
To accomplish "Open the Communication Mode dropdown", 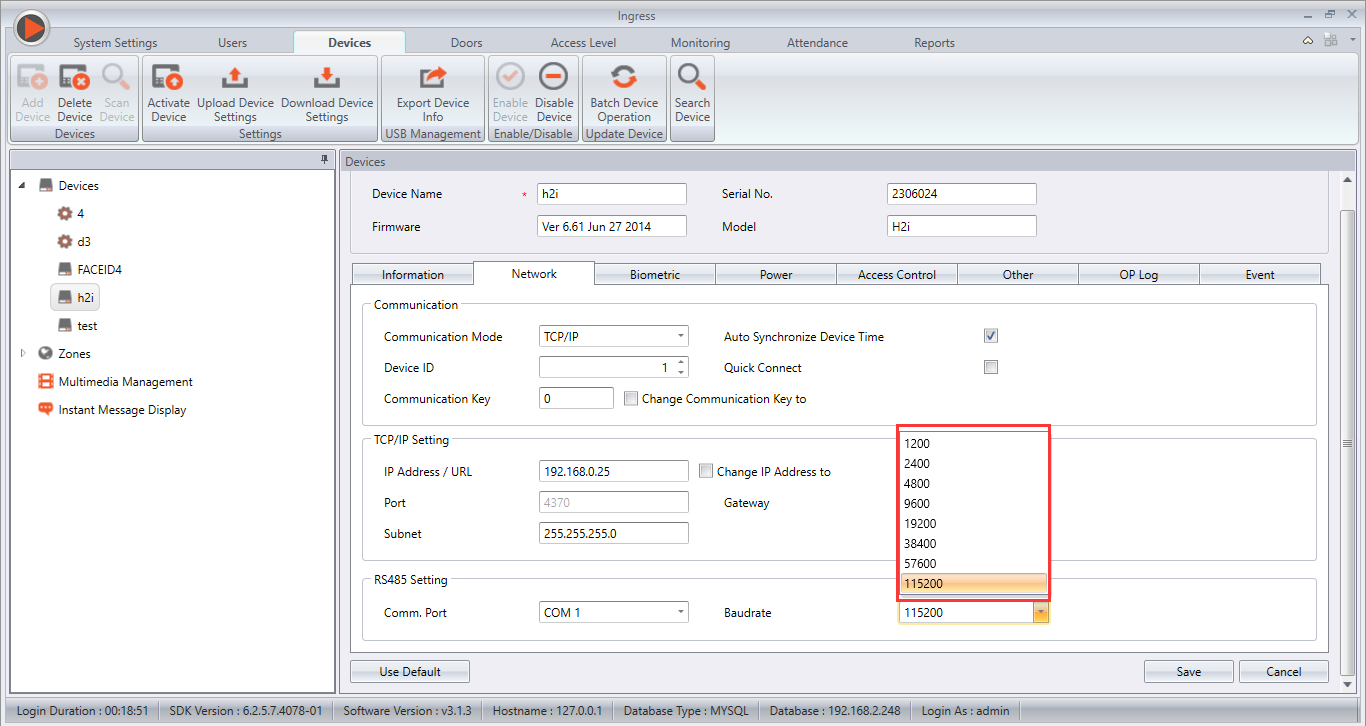I will [x=681, y=337].
